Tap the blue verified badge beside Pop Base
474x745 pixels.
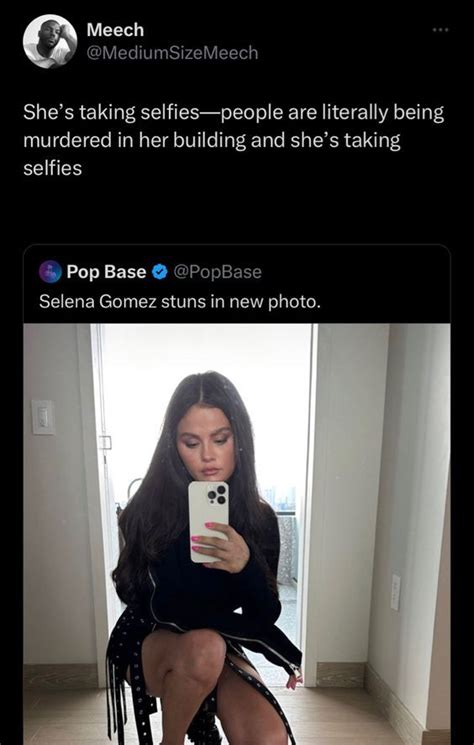click(161, 272)
